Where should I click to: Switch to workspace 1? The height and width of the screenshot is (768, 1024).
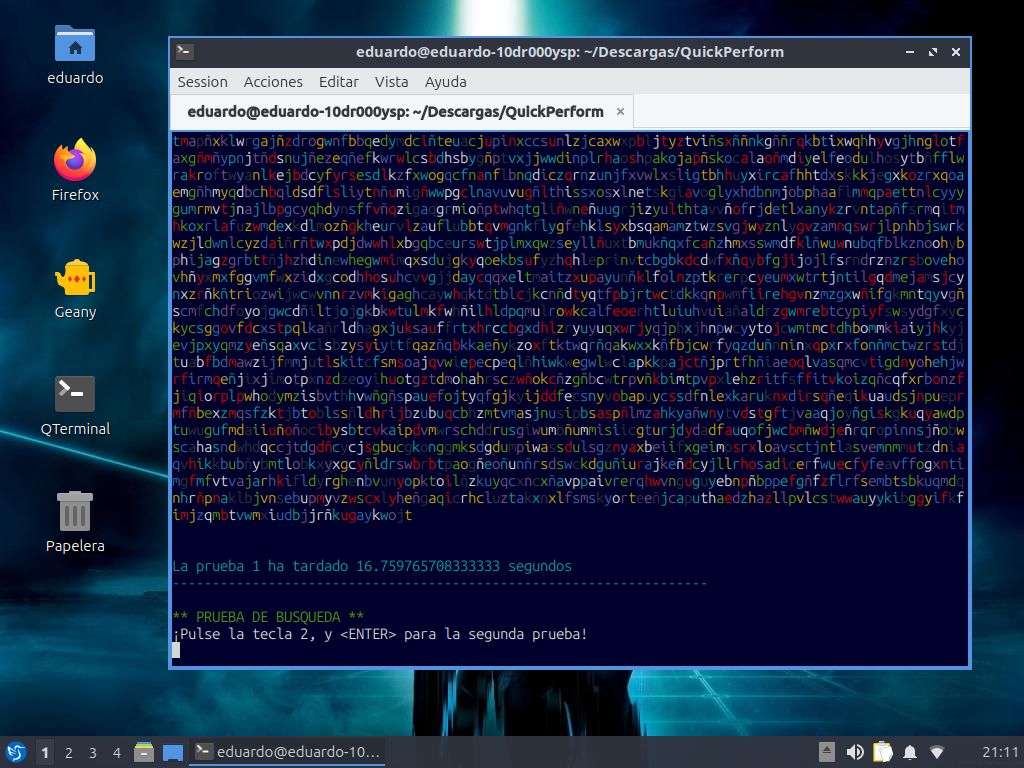point(44,752)
